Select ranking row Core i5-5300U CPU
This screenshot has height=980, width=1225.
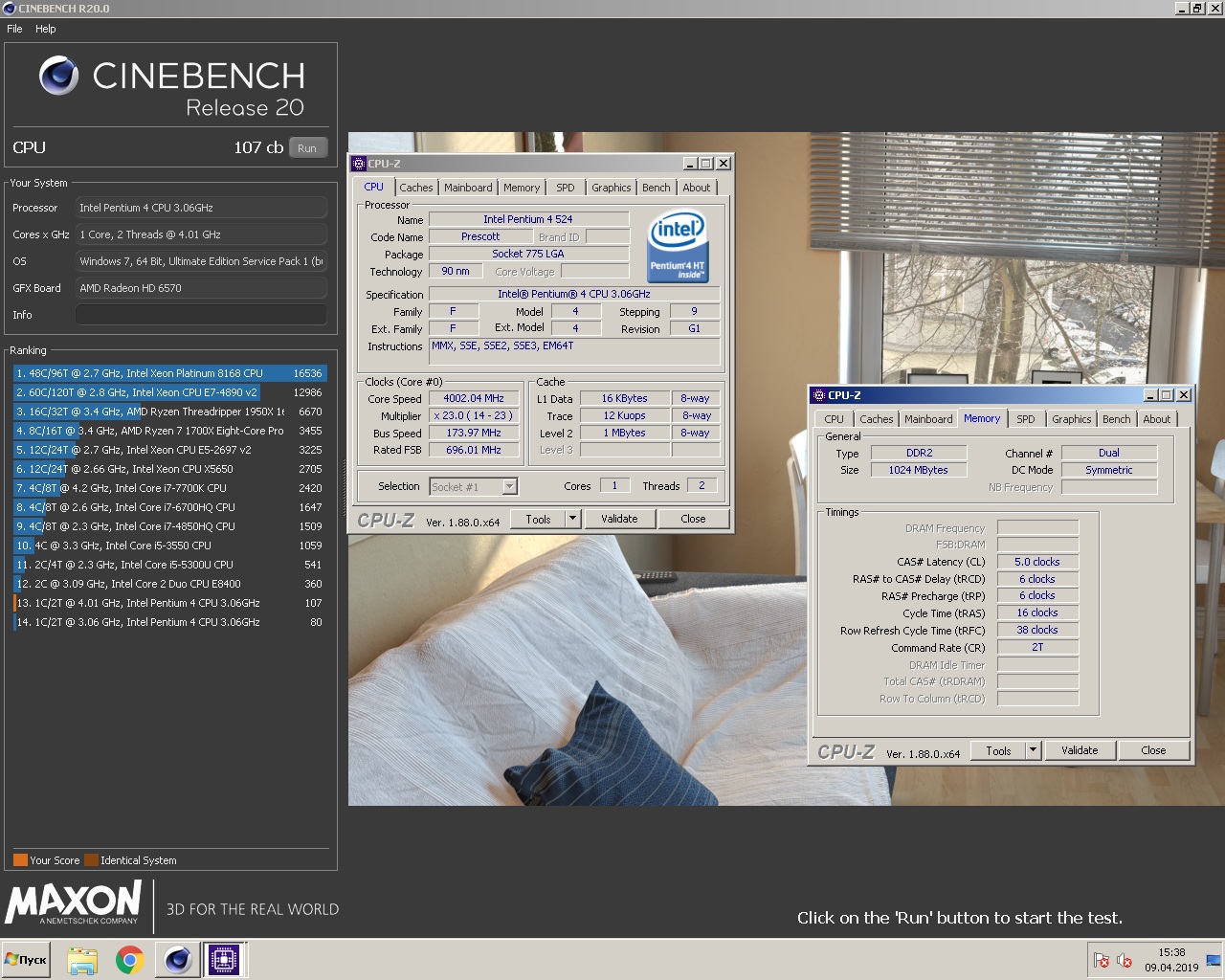coord(169,565)
